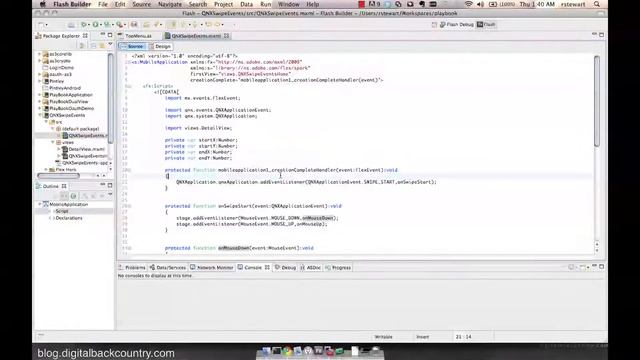
Task: Maximize the Package Explorer panel
Action: click(x=110, y=35)
